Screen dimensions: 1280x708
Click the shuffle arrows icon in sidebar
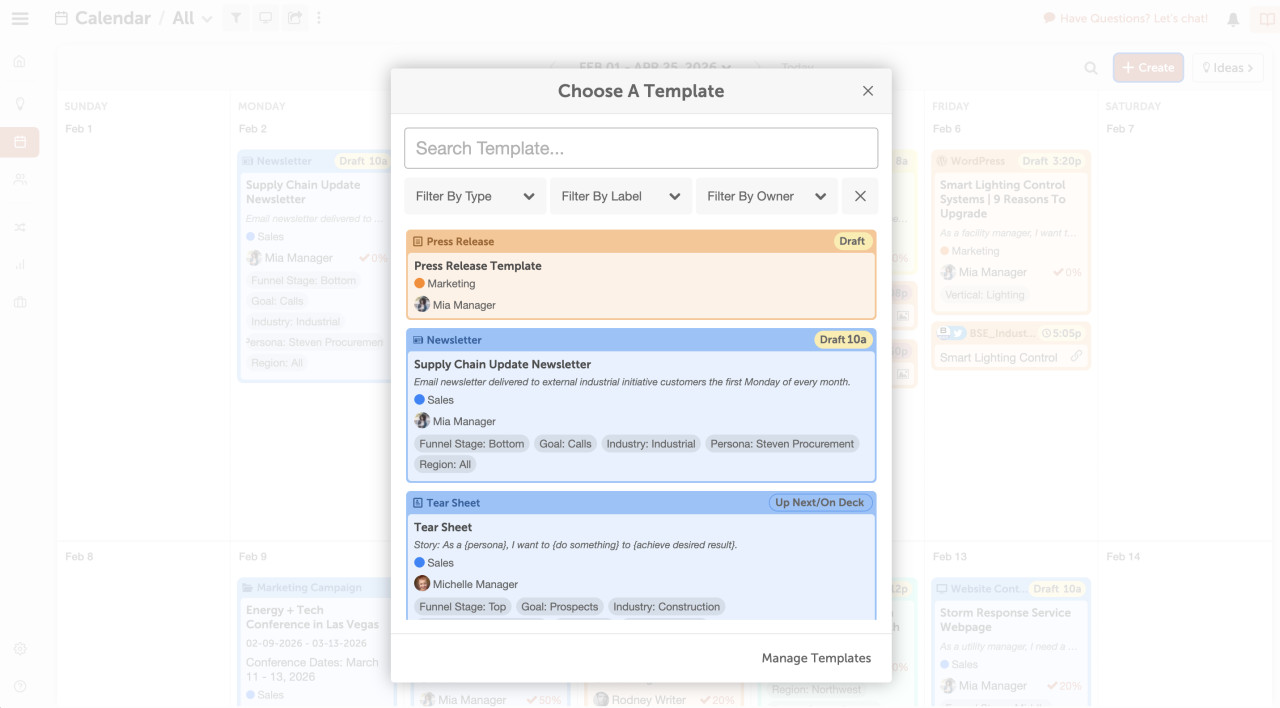click(20, 227)
